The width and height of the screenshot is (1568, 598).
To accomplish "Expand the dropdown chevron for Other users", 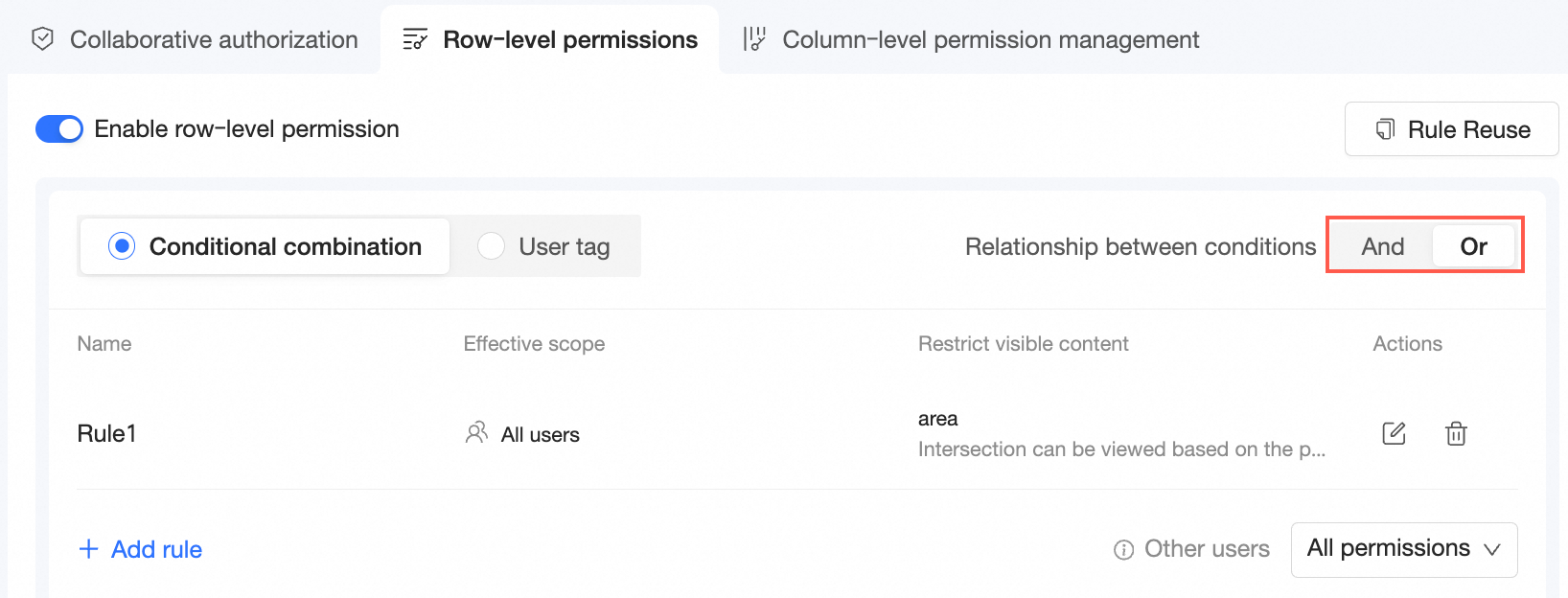I will (x=1491, y=549).
